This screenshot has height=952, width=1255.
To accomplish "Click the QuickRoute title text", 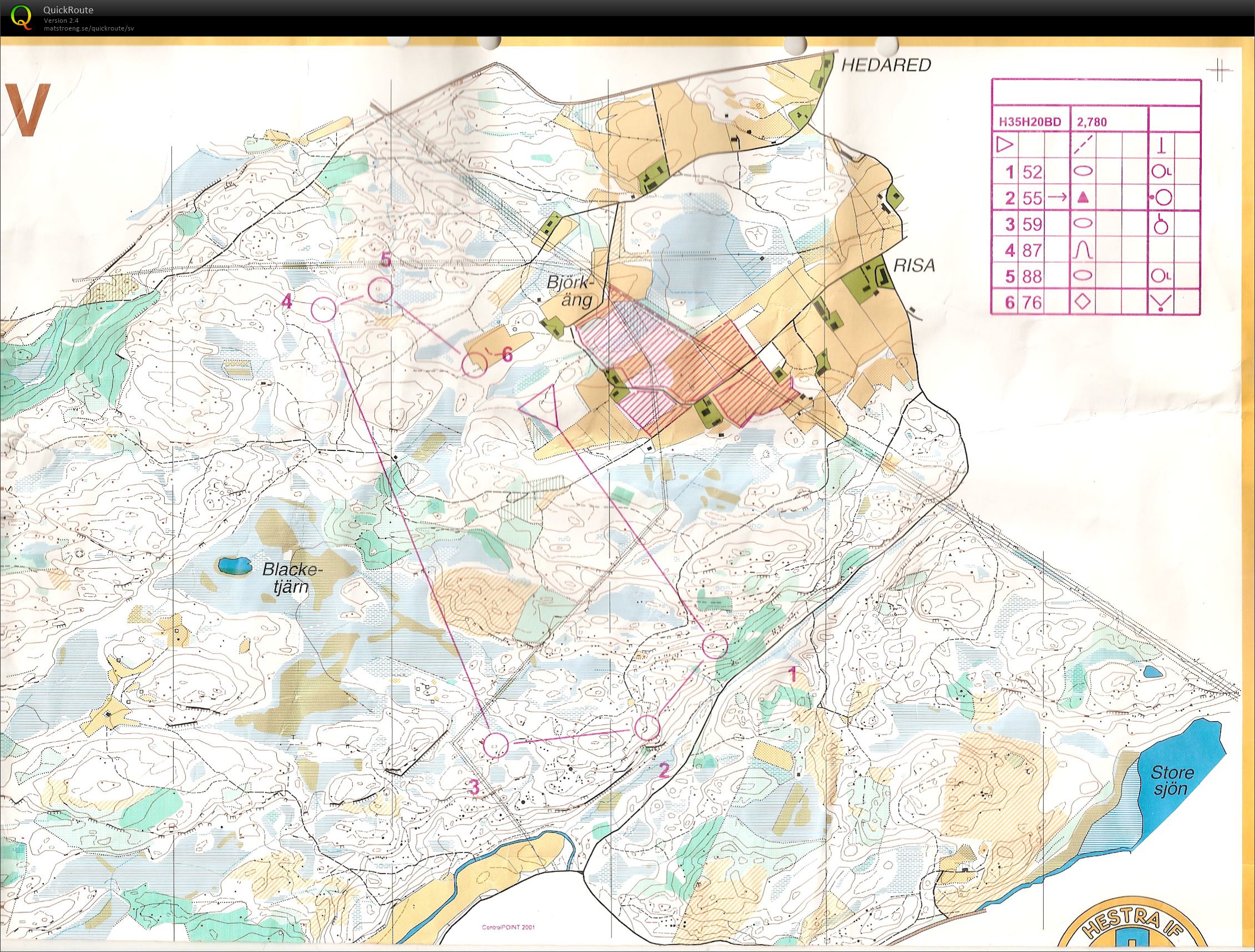I will click(x=69, y=9).
